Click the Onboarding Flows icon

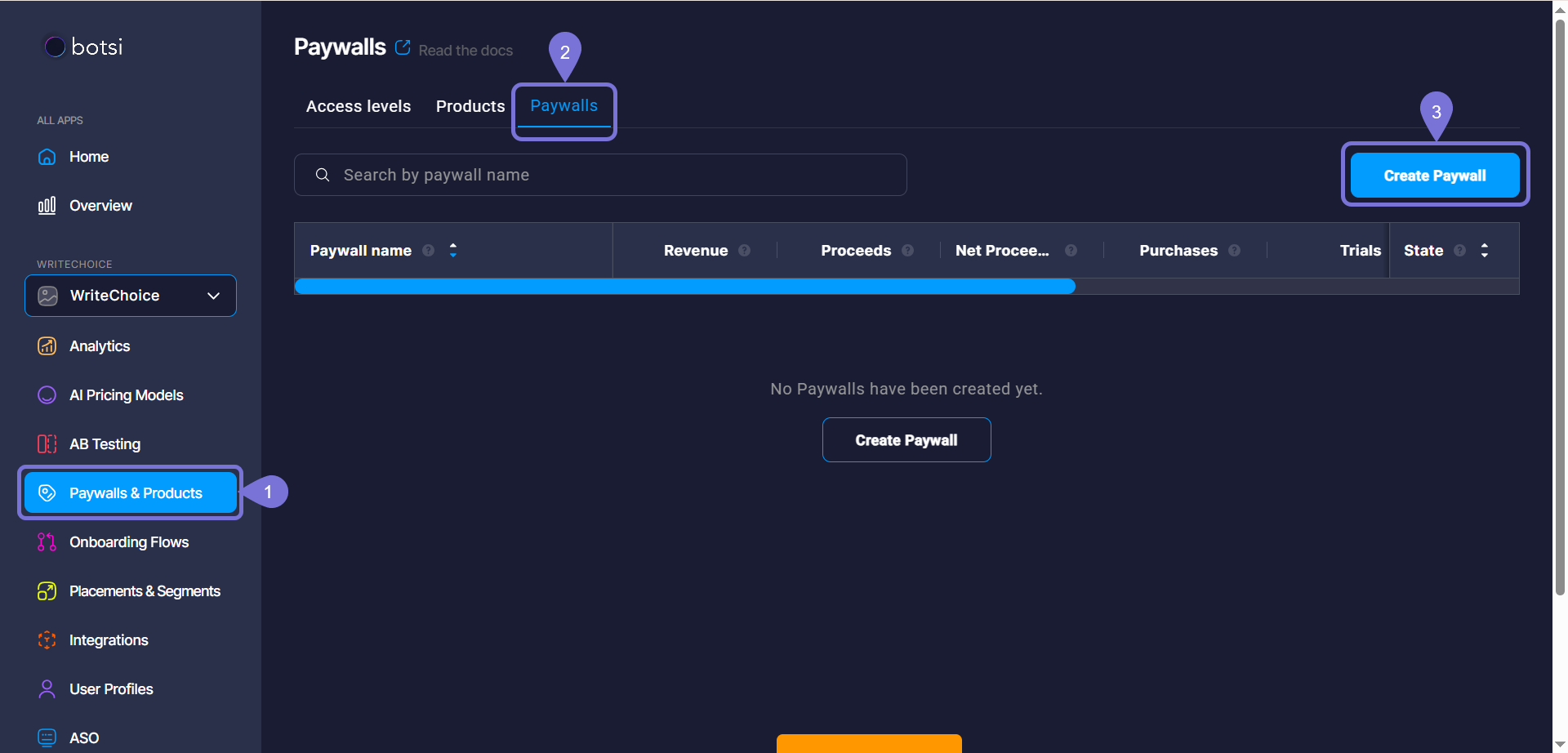click(47, 542)
